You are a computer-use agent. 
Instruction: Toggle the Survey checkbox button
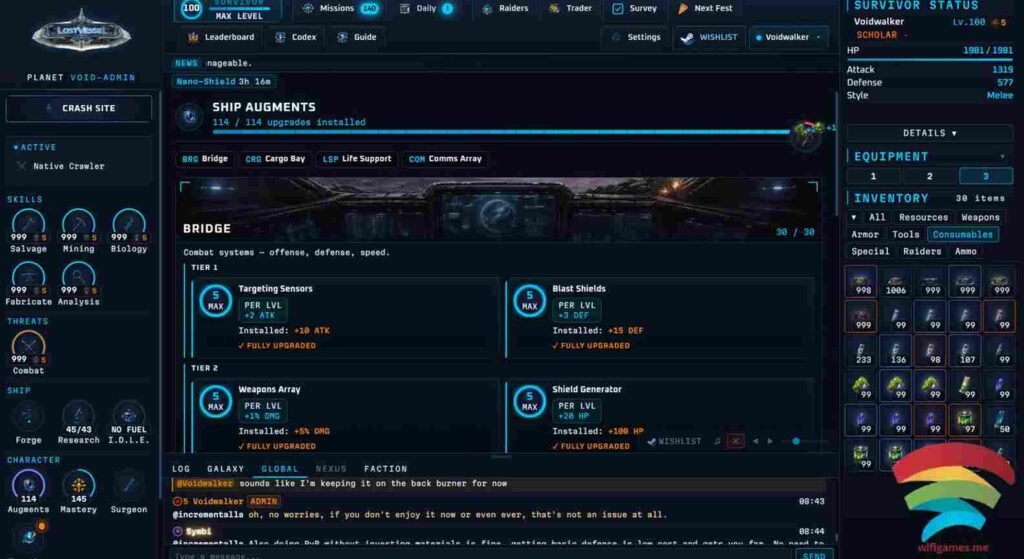[x=634, y=8]
